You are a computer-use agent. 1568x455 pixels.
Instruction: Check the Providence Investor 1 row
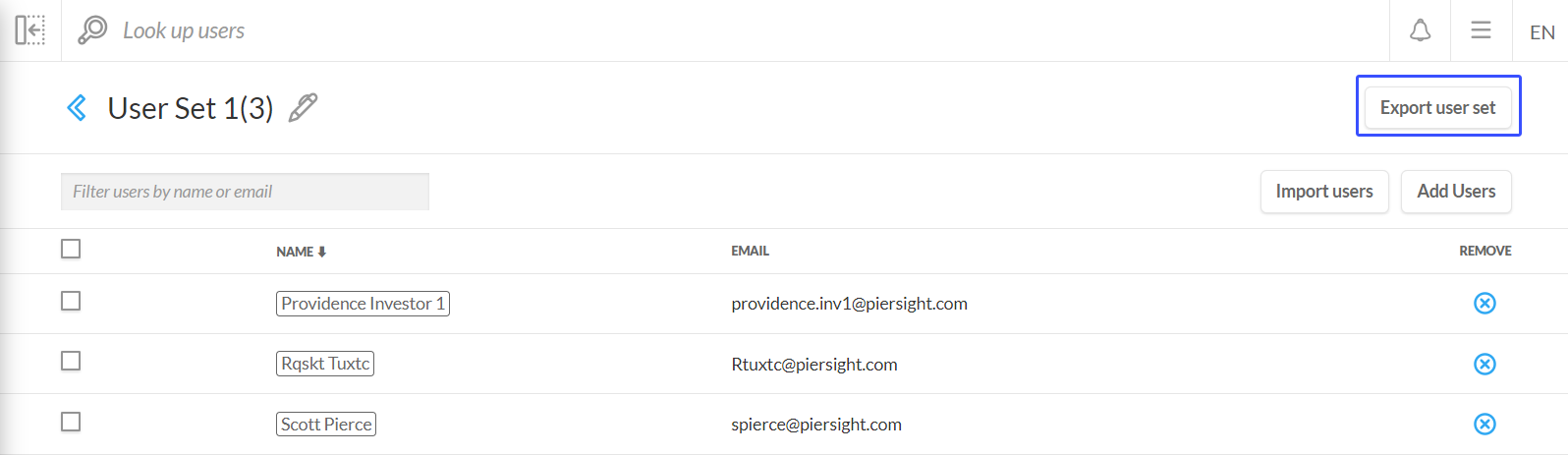[x=71, y=302]
